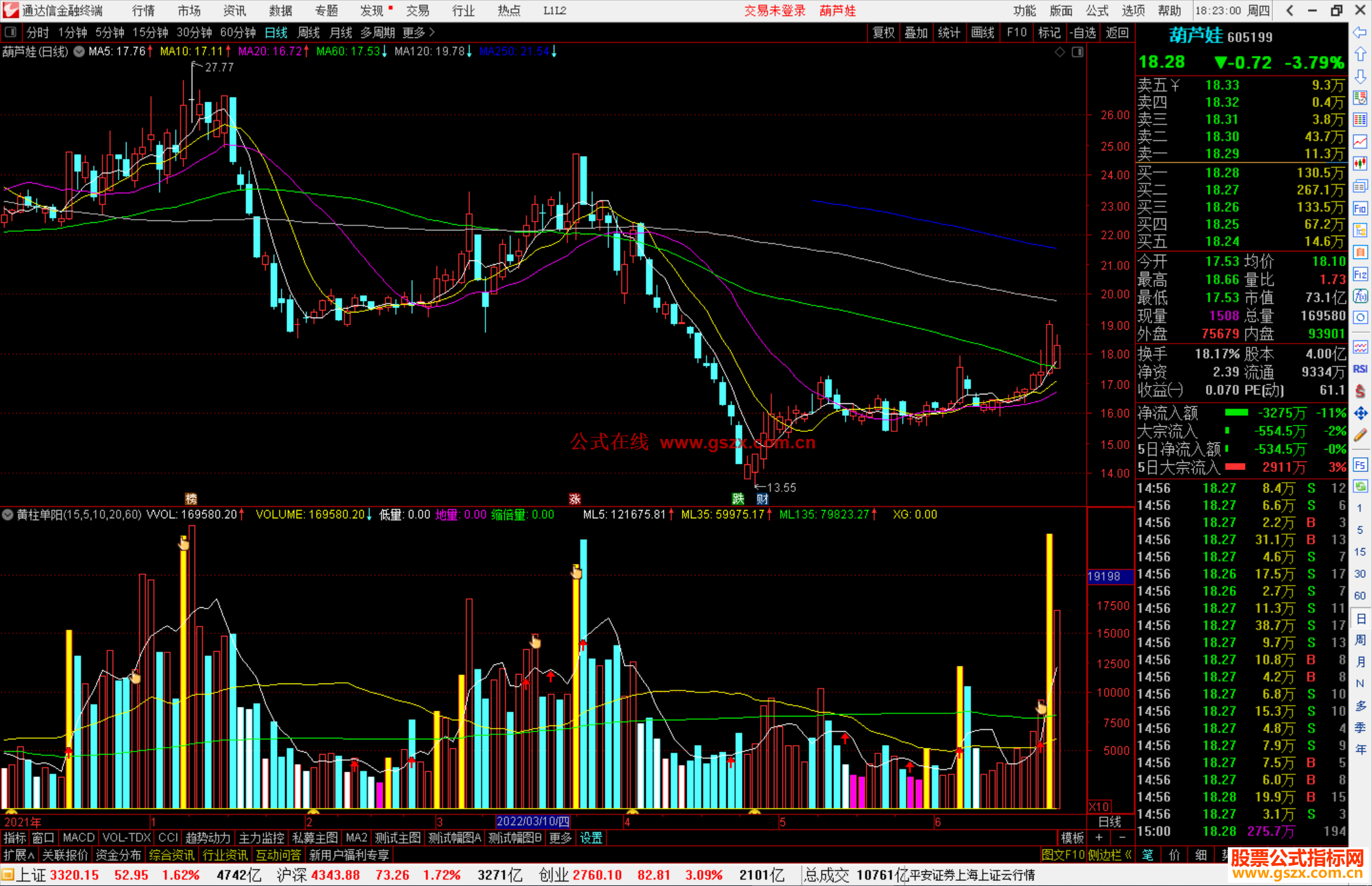The image size is (1372, 886).
Task: Open the 交易 menu
Action: tap(418, 10)
